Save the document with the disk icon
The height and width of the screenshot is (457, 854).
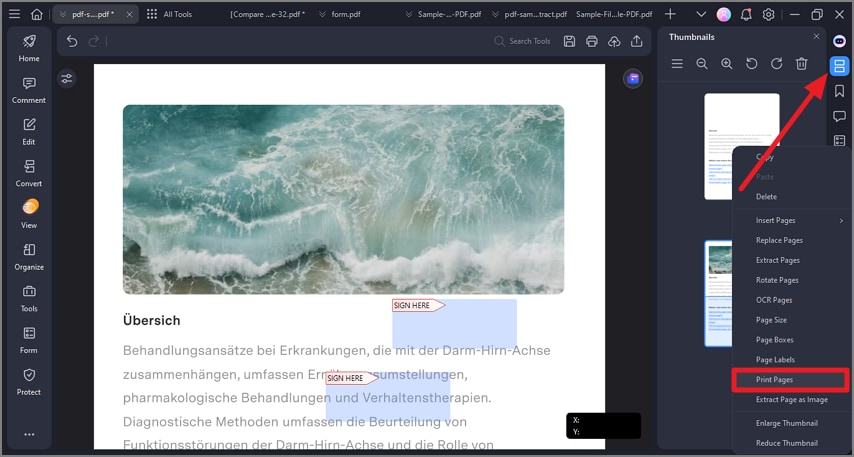click(x=569, y=41)
